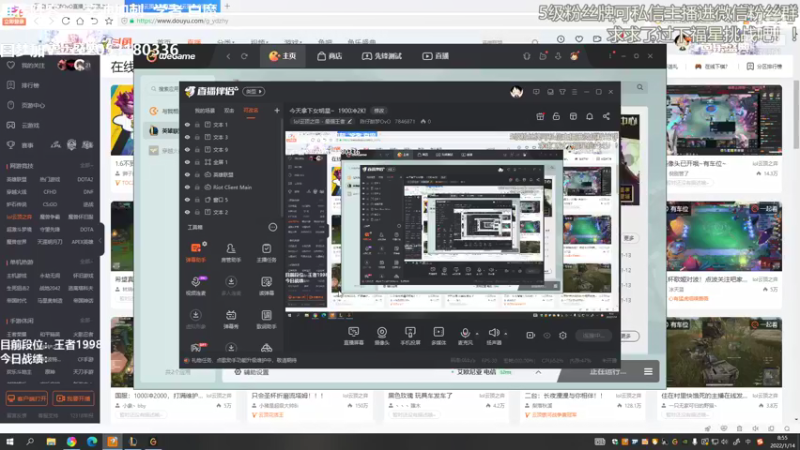This screenshot has width=800, height=450.
Task: Click the lock icon in stream header
Action: coord(556,116)
